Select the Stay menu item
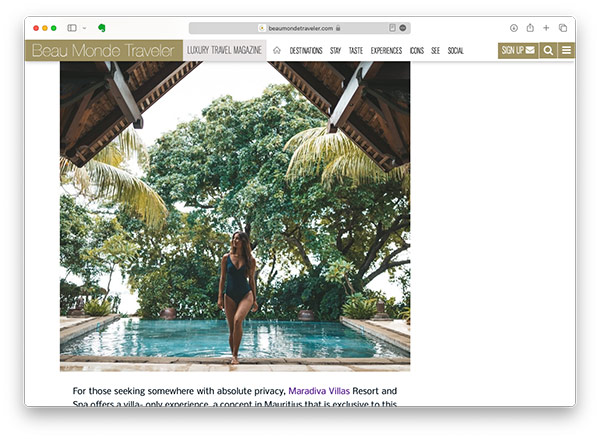 click(x=335, y=50)
